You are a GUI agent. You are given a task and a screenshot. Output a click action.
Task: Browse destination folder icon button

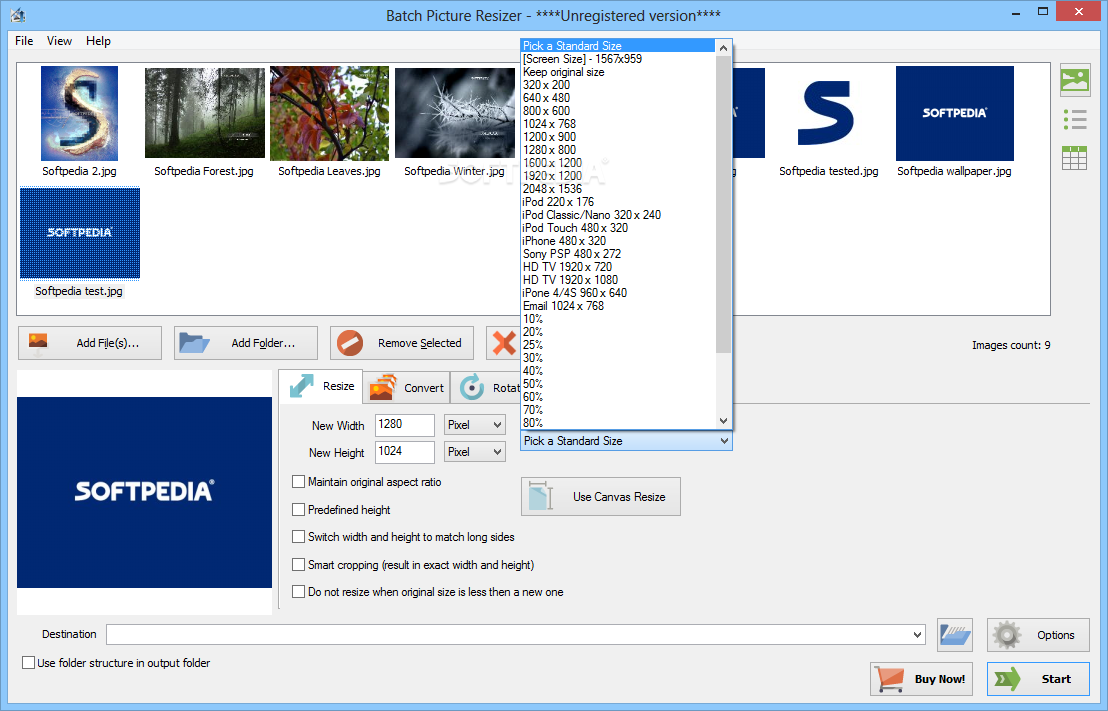tap(955, 635)
